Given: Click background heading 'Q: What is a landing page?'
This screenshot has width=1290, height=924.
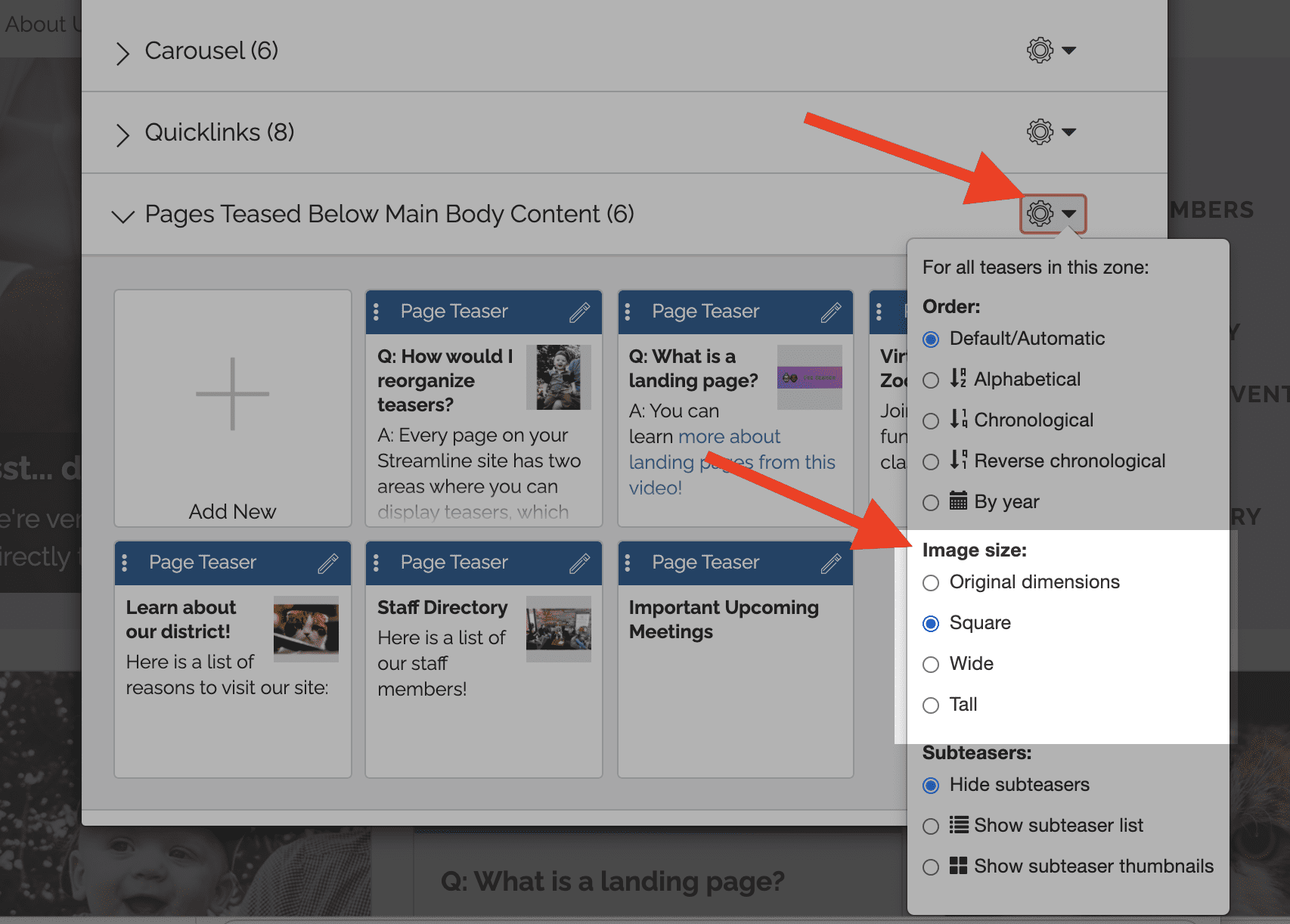Looking at the screenshot, I should click(x=612, y=882).
